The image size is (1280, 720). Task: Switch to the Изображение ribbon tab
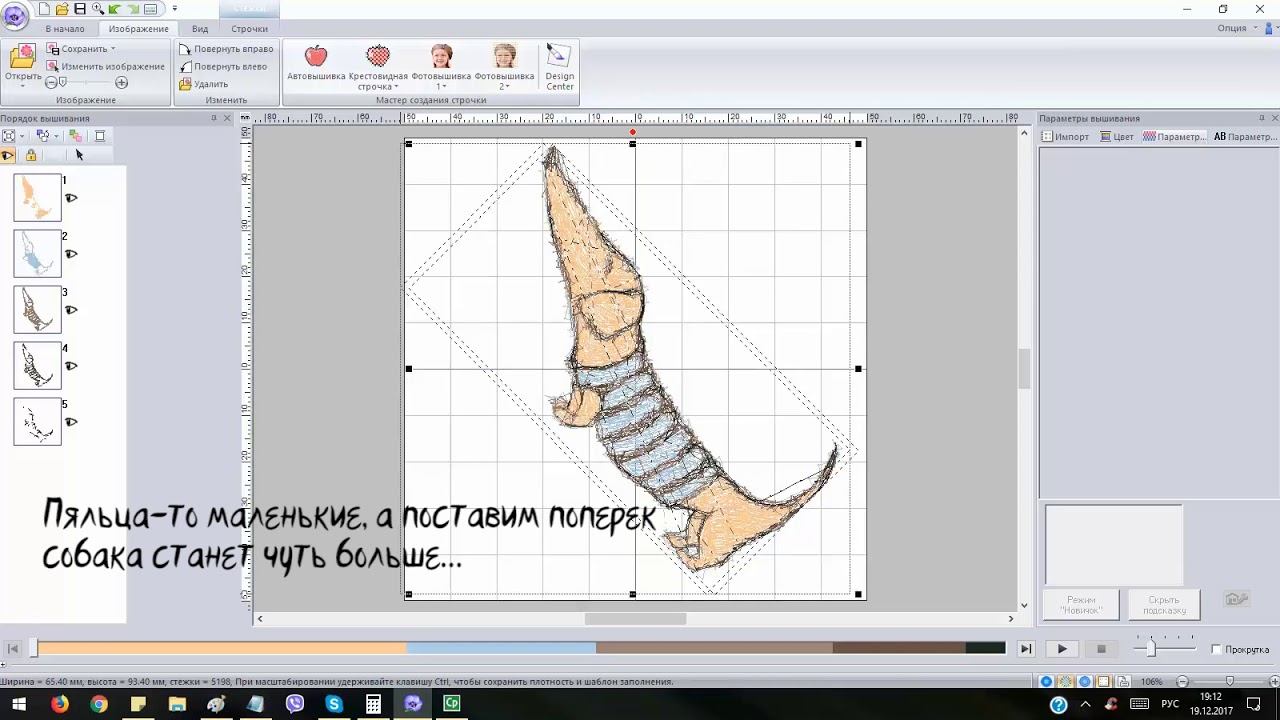point(139,29)
